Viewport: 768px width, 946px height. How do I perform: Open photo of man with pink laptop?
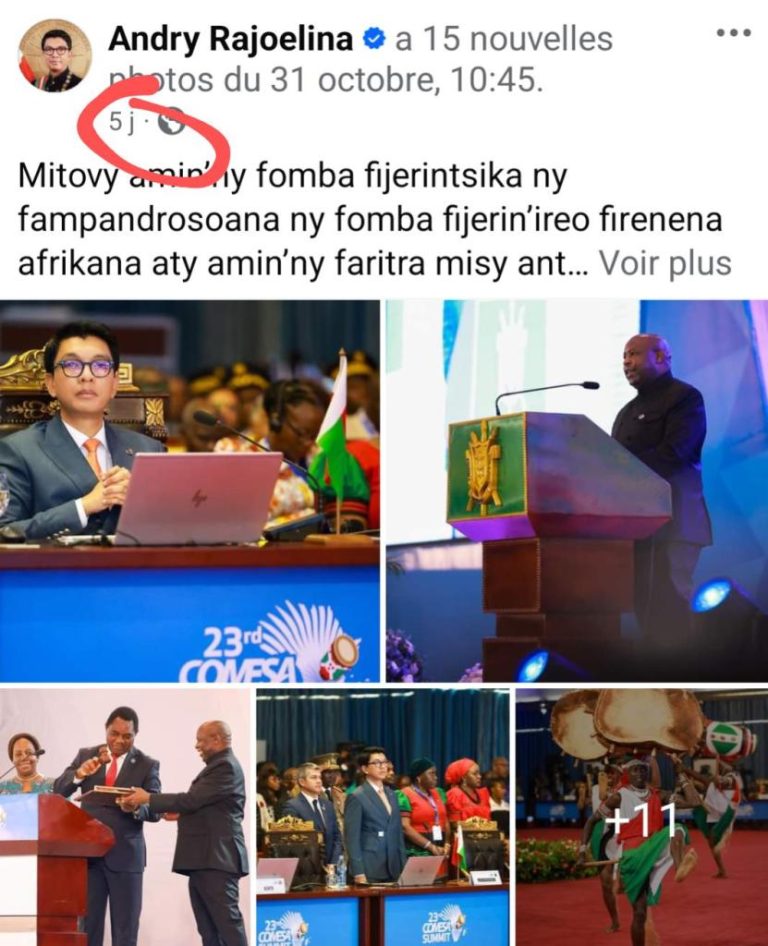pyautogui.click(x=189, y=490)
